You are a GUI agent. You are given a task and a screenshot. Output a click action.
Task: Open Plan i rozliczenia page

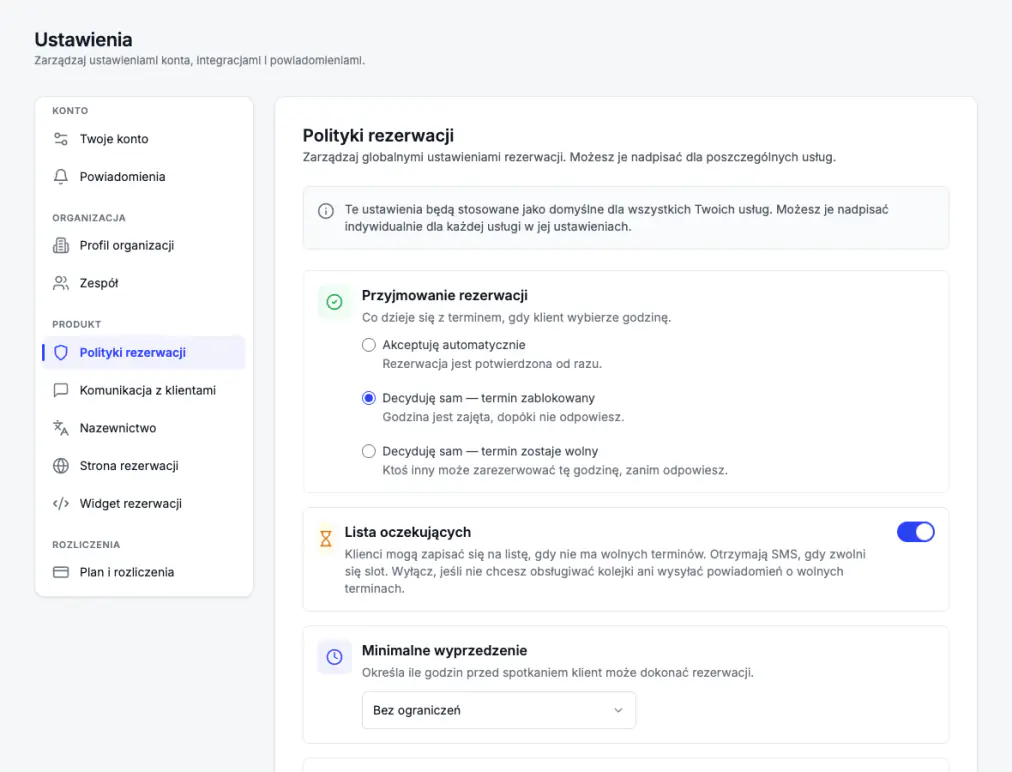click(x=144, y=572)
